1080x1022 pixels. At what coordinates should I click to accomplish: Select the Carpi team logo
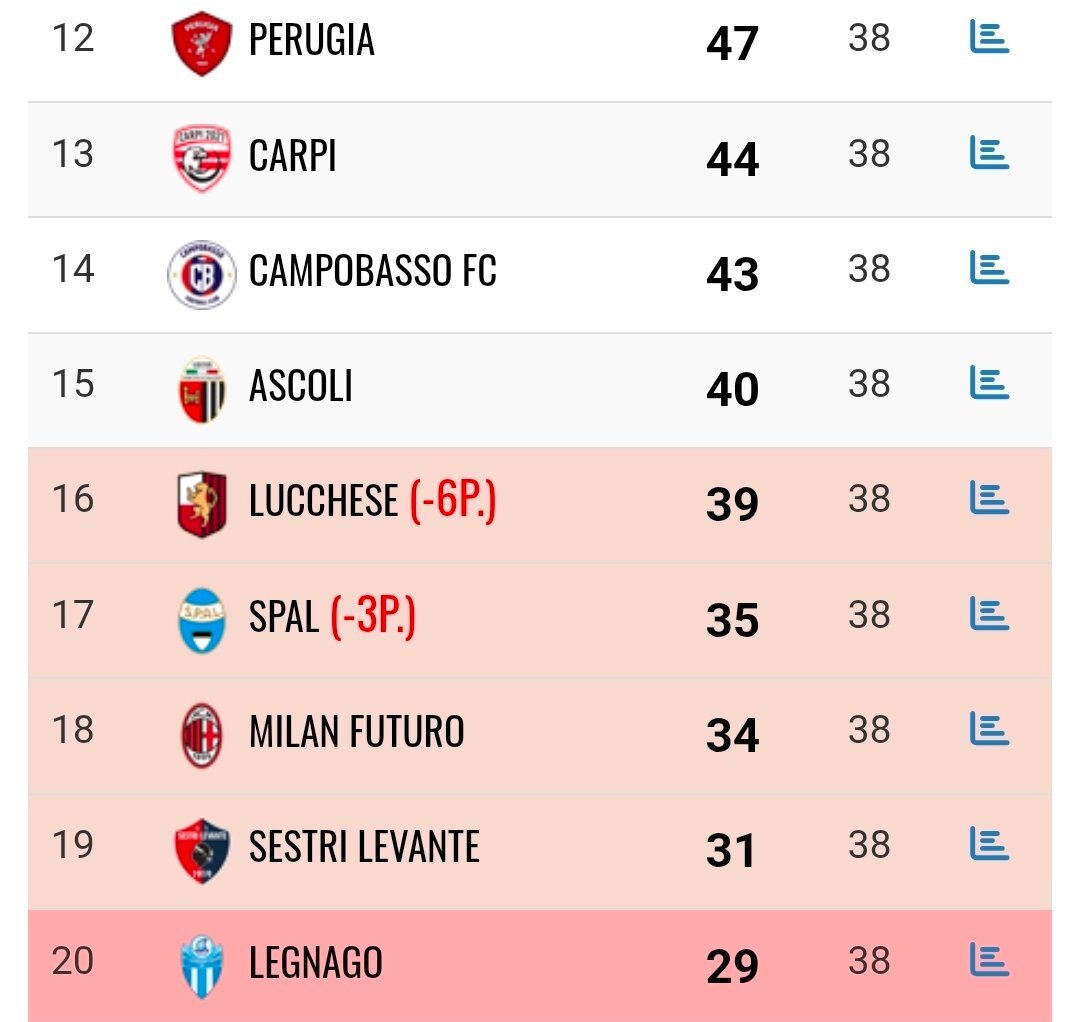[202, 158]
